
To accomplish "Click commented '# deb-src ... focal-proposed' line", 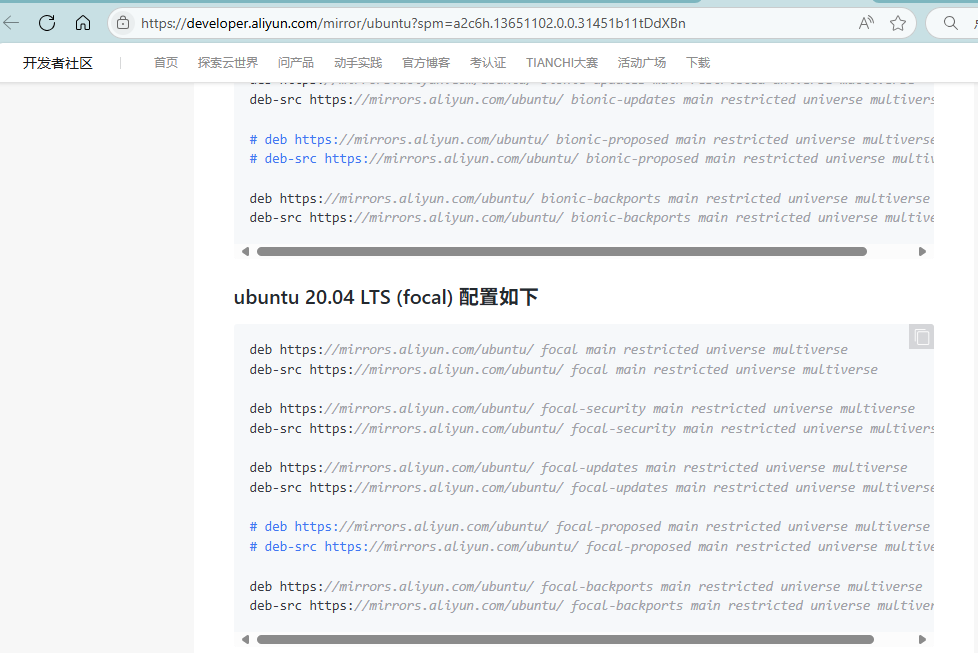I will click(x=591, y=546).
